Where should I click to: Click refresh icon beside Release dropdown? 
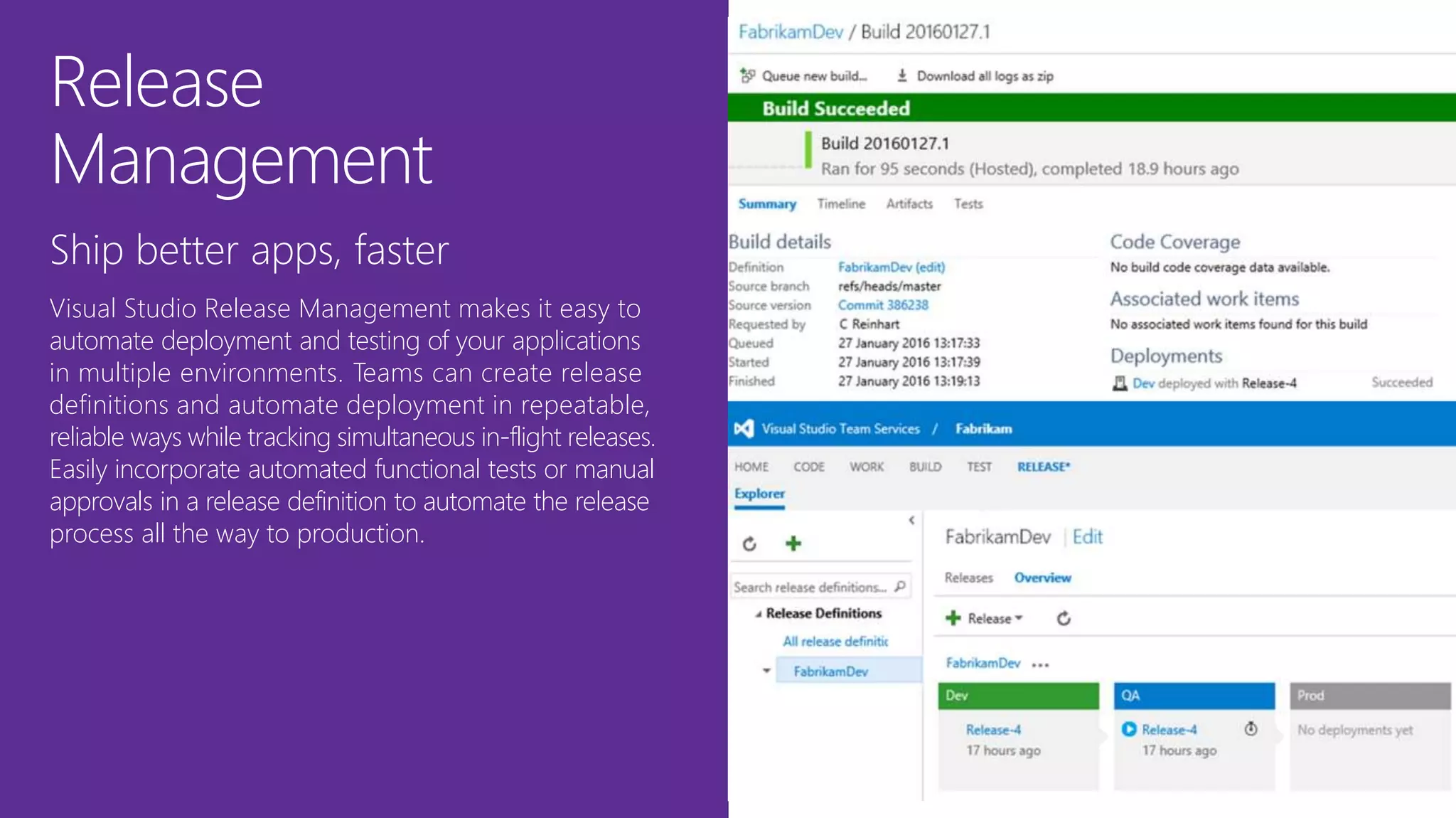tap(1064, 618)
